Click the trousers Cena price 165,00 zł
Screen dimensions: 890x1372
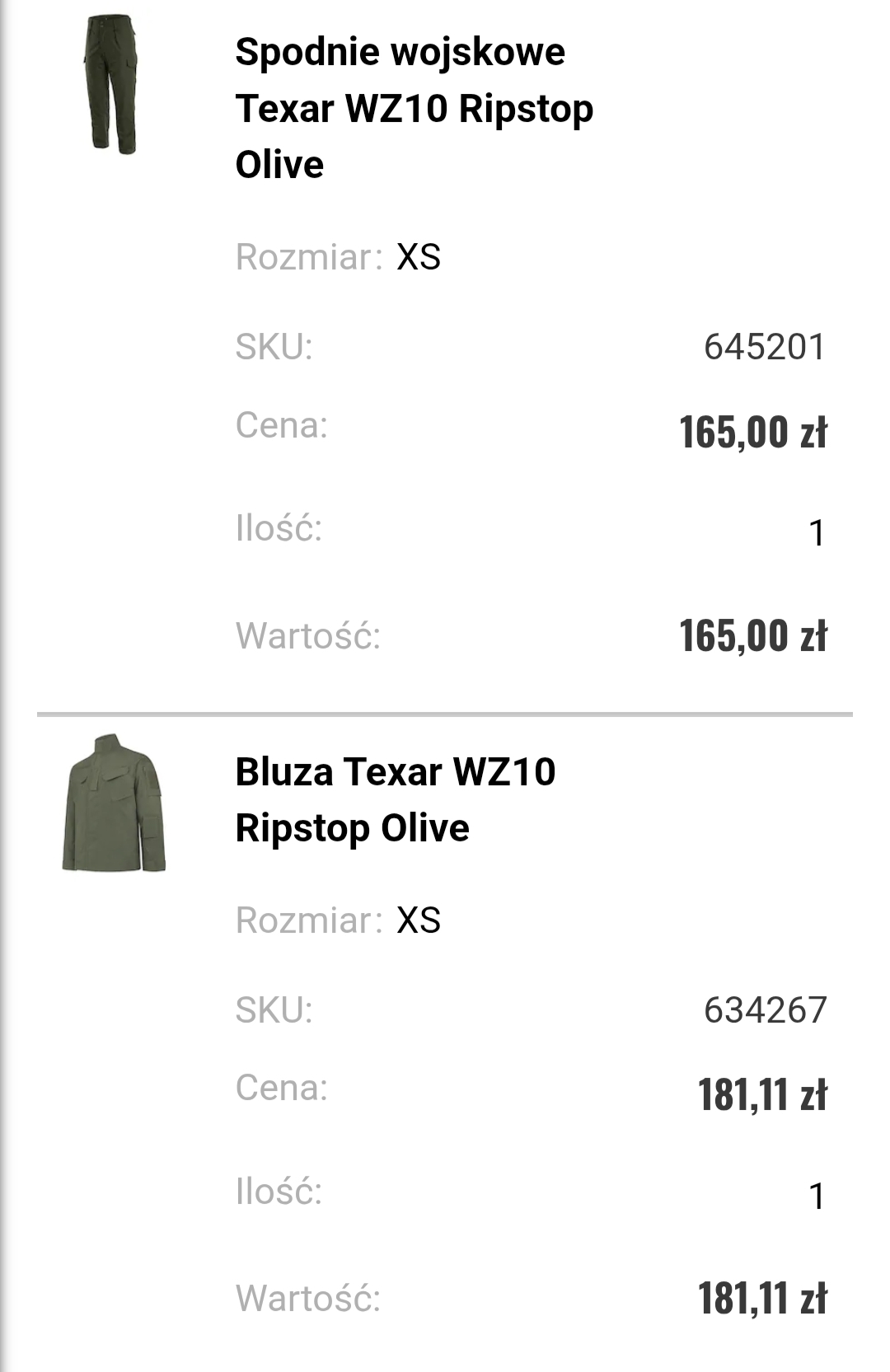coord(752,432)
